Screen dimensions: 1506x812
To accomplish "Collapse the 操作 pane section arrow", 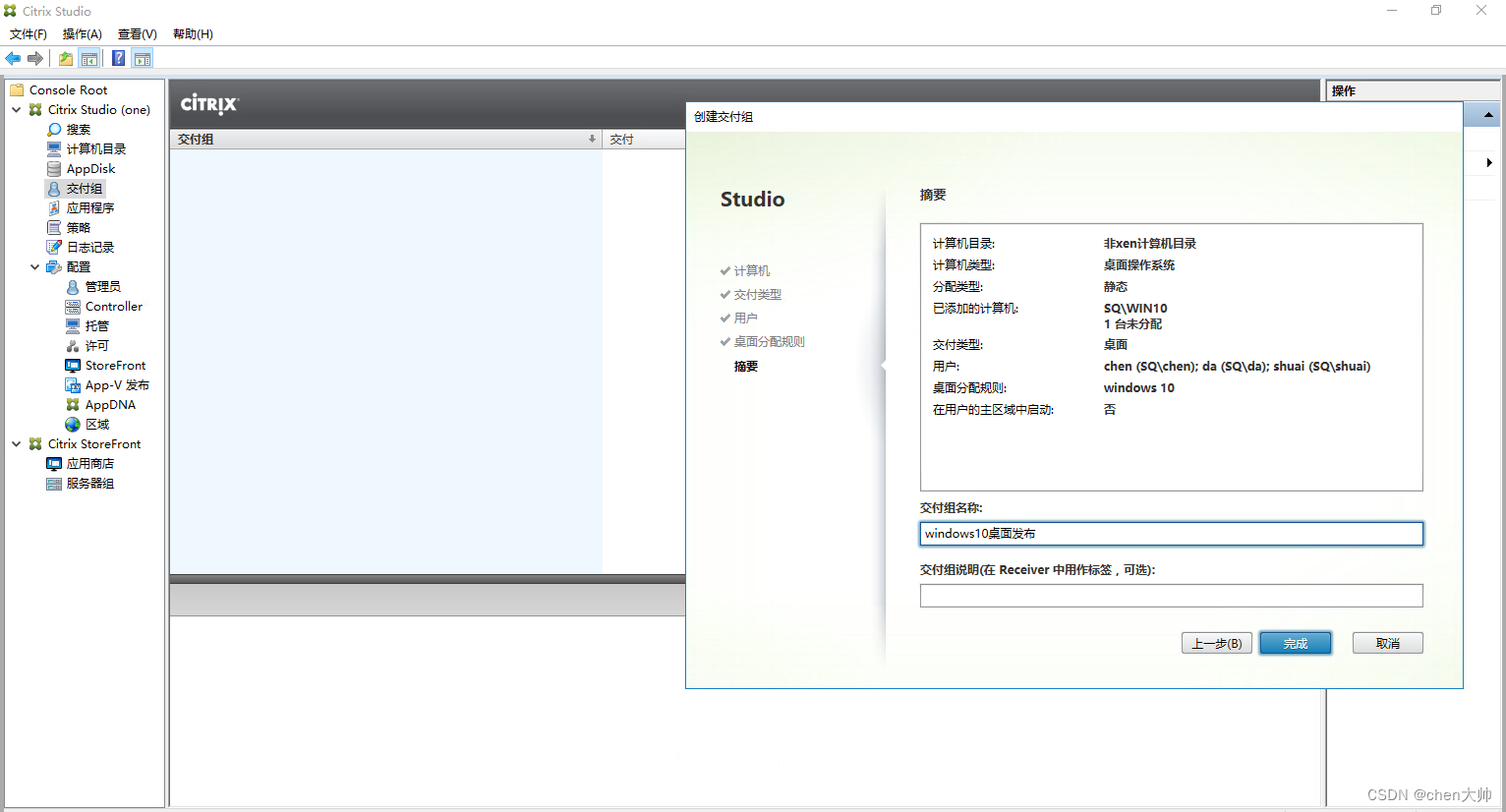I will 1488,115.
